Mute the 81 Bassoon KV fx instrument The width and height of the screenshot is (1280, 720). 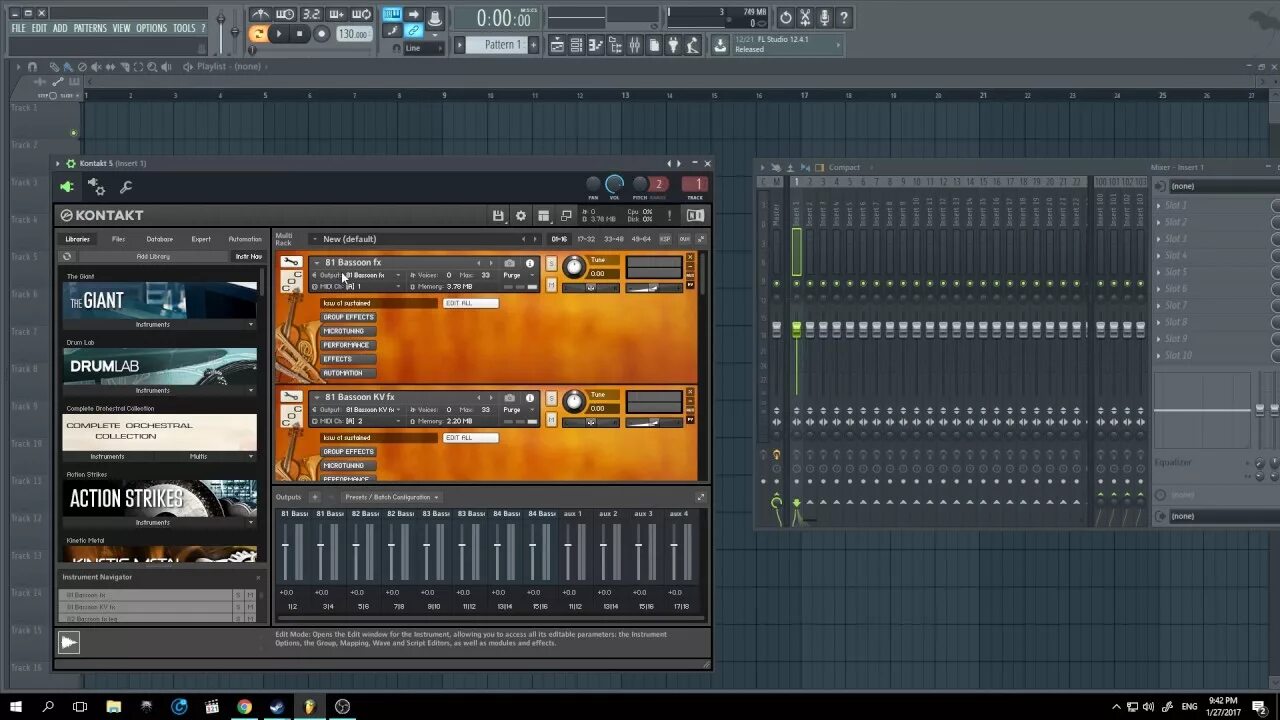(550, 420)
